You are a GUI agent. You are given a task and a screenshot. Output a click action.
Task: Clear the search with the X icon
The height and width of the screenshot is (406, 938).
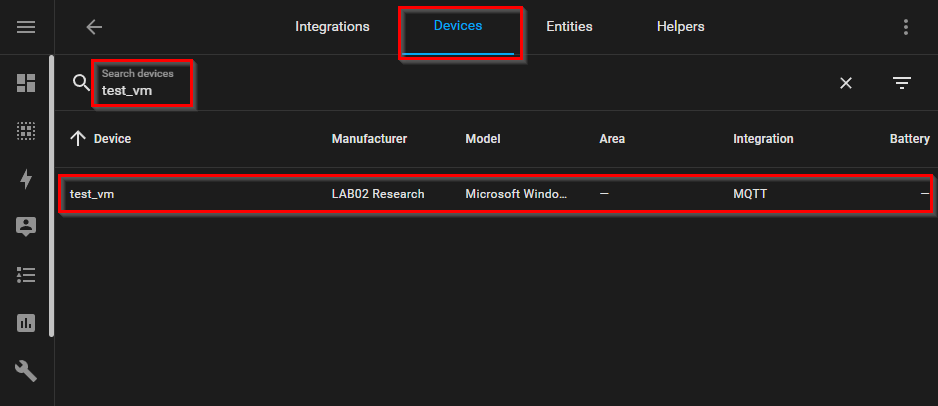(x=845, y=83)
